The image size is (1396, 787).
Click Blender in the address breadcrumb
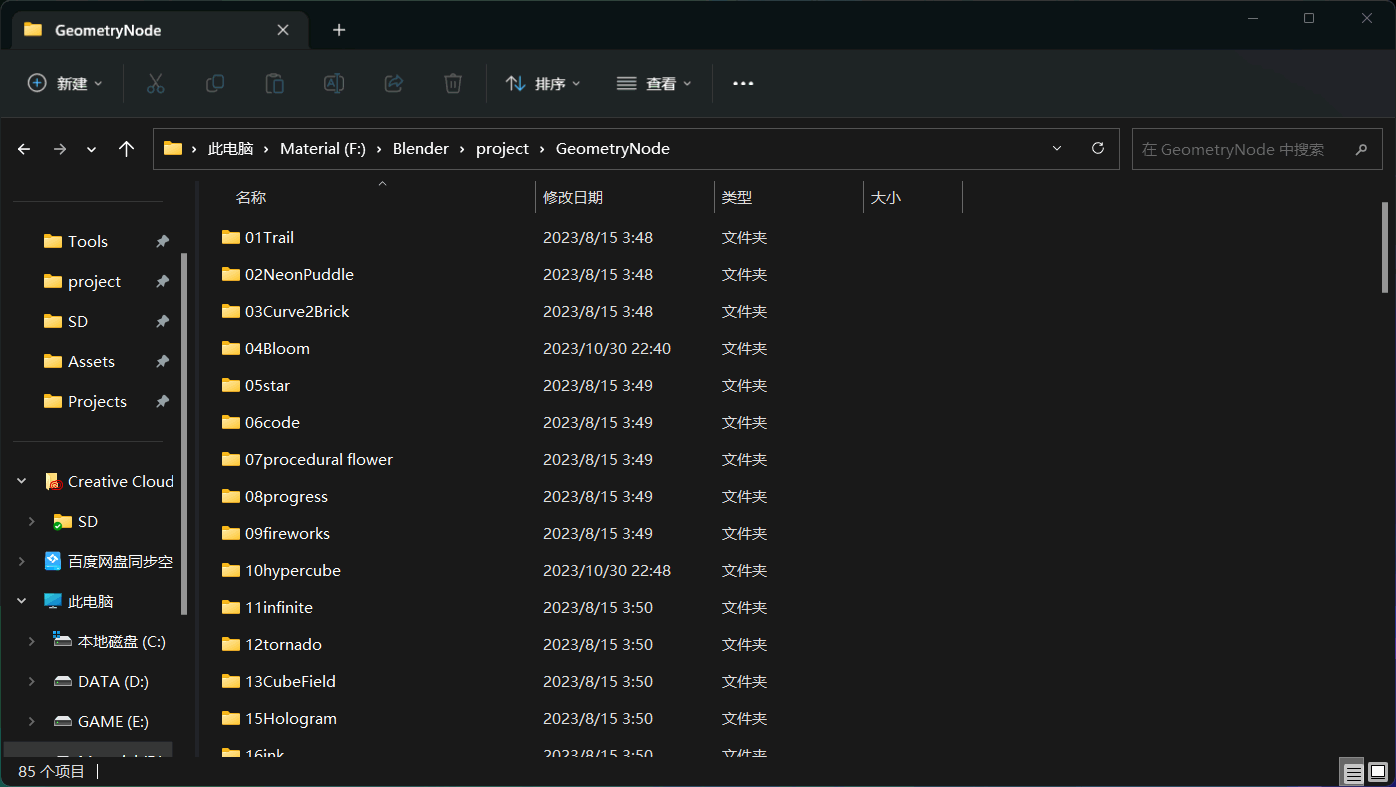(420, 149)
